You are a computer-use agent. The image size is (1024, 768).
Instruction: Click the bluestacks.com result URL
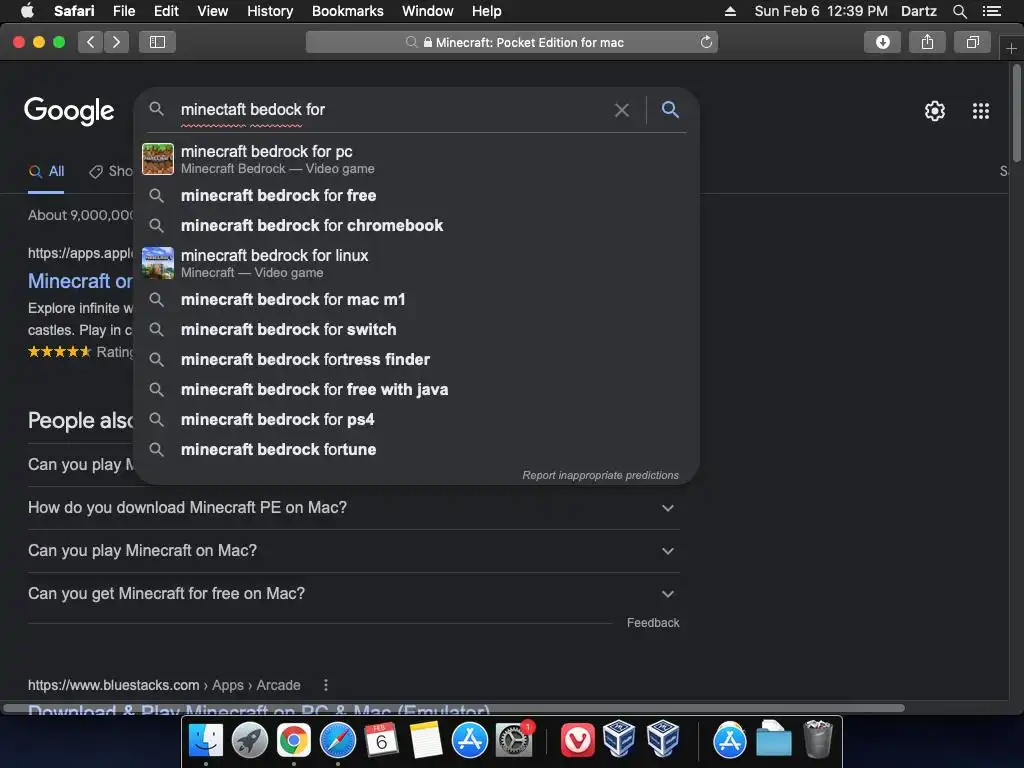164,685
